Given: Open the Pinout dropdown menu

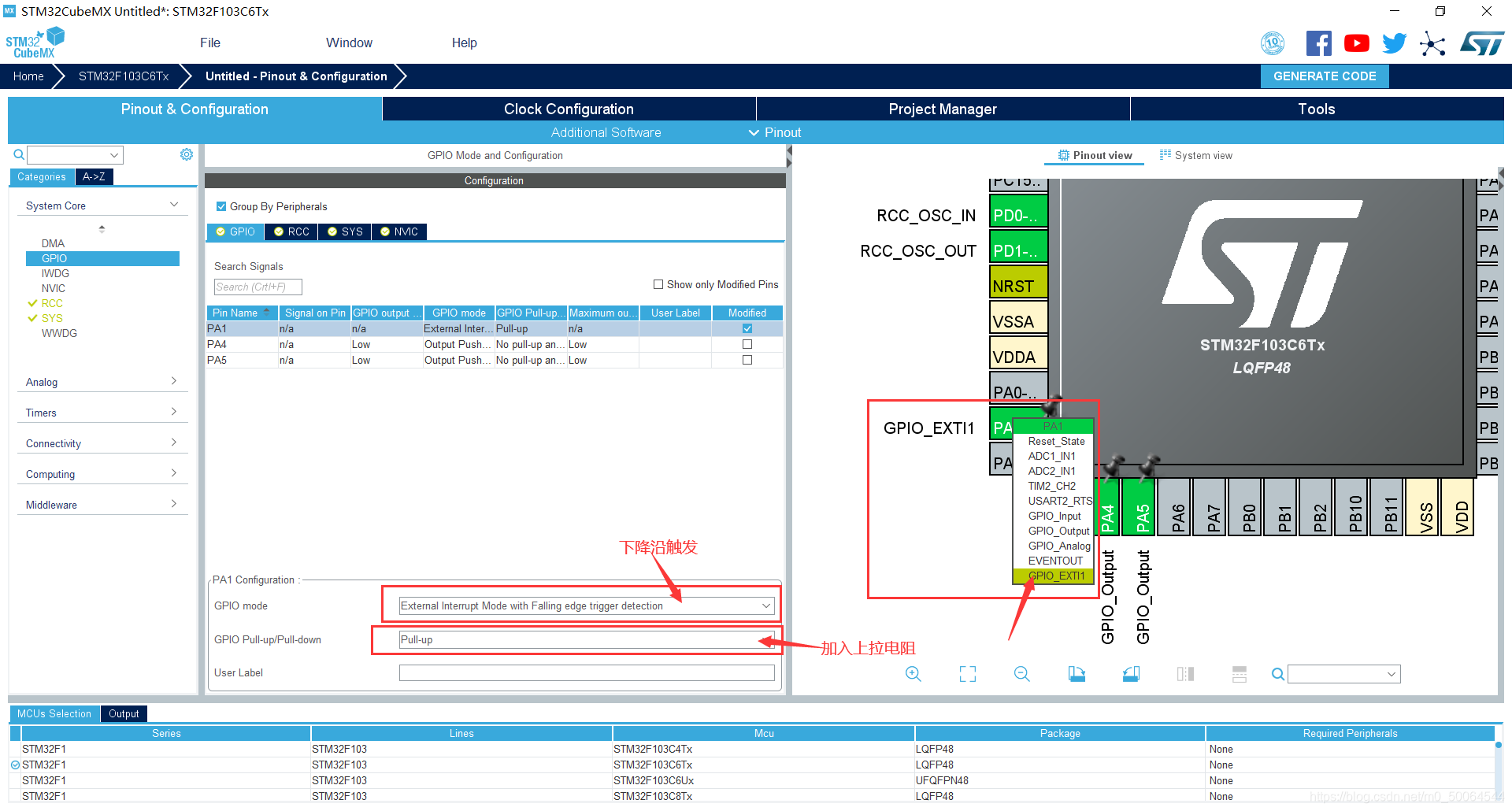Looking at the screenshot, I should coord(775,132).
